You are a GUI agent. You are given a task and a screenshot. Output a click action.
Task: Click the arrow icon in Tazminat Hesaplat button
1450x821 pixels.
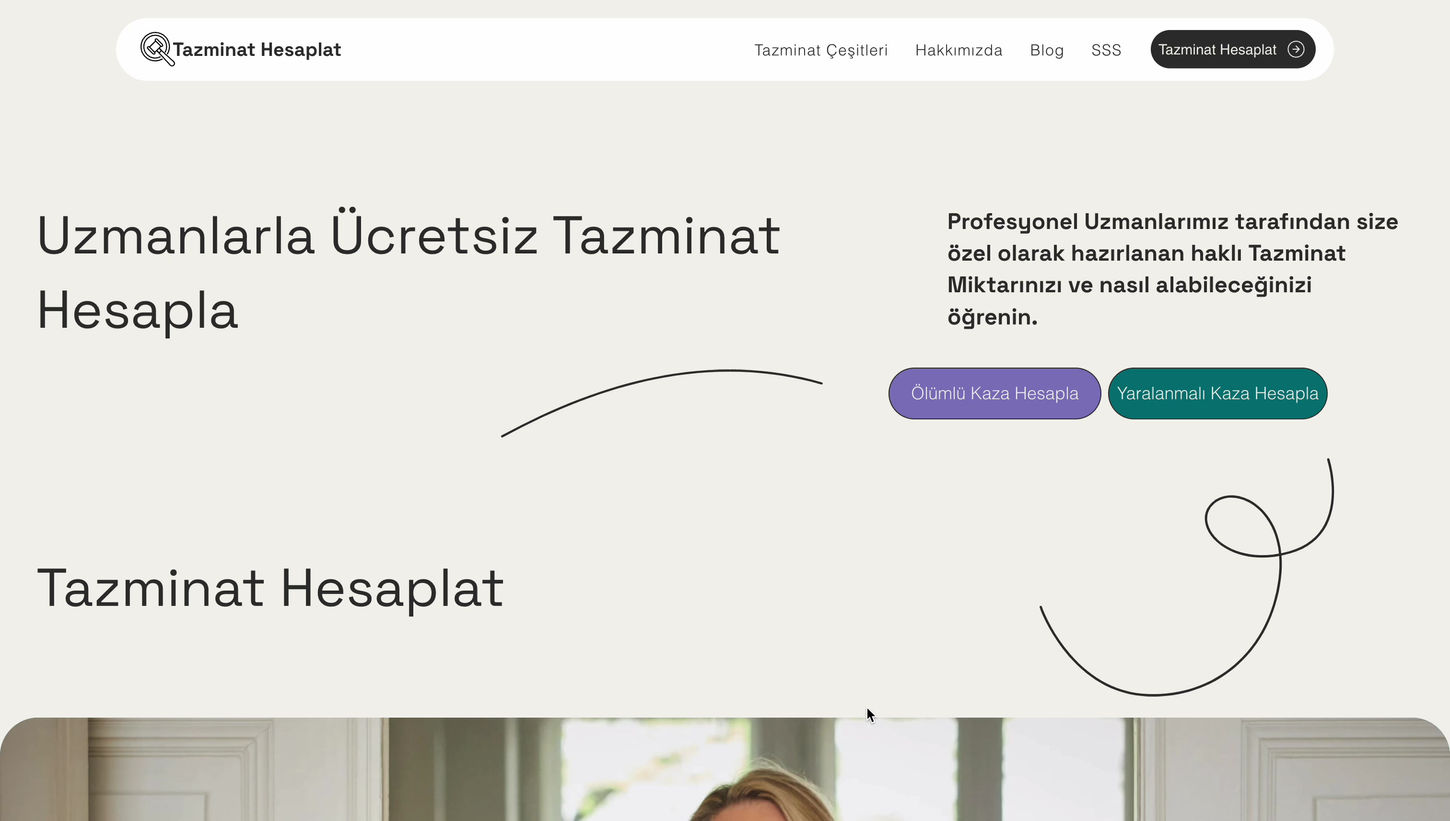1296,49
